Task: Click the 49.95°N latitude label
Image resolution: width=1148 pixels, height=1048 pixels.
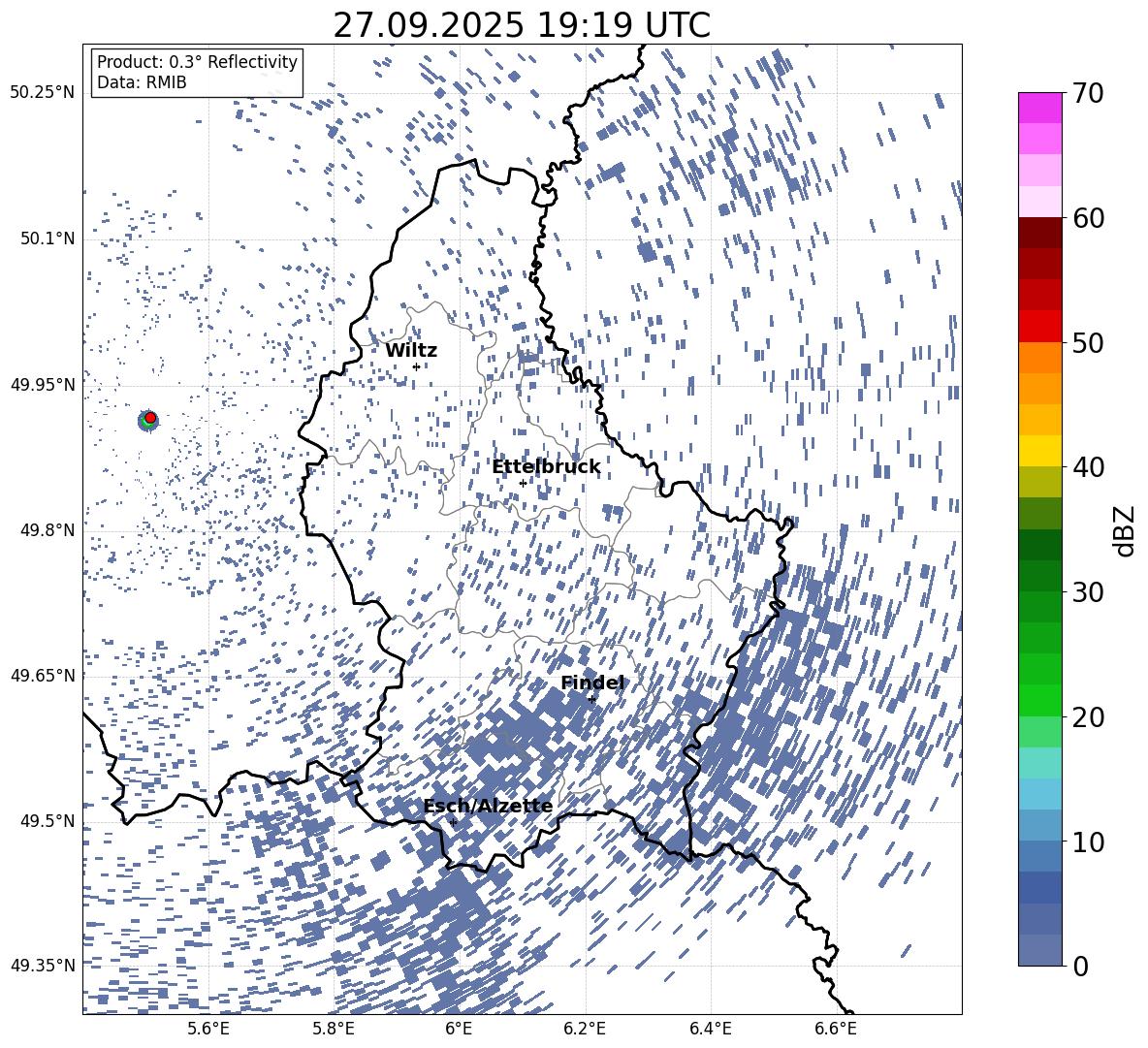Action: (43, 385)
